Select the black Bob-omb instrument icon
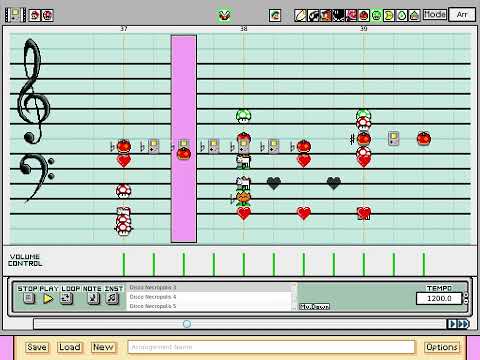Viewport: 480px width, 360px height. [338, 15]
